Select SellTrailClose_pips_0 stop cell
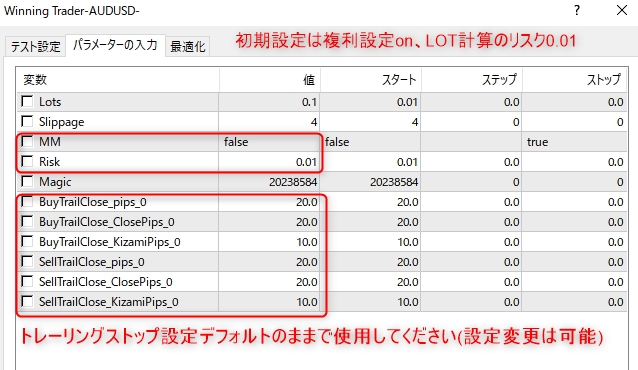Viewport: 638px width, 370px height. [x=575, y=262]
